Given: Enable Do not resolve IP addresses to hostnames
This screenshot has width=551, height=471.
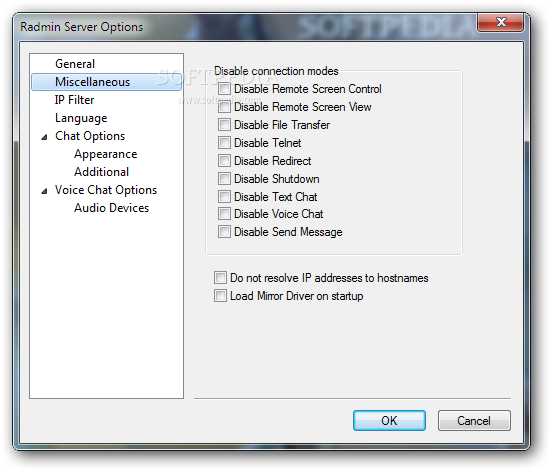Looking at the screenshot, I should pos(220,278).
